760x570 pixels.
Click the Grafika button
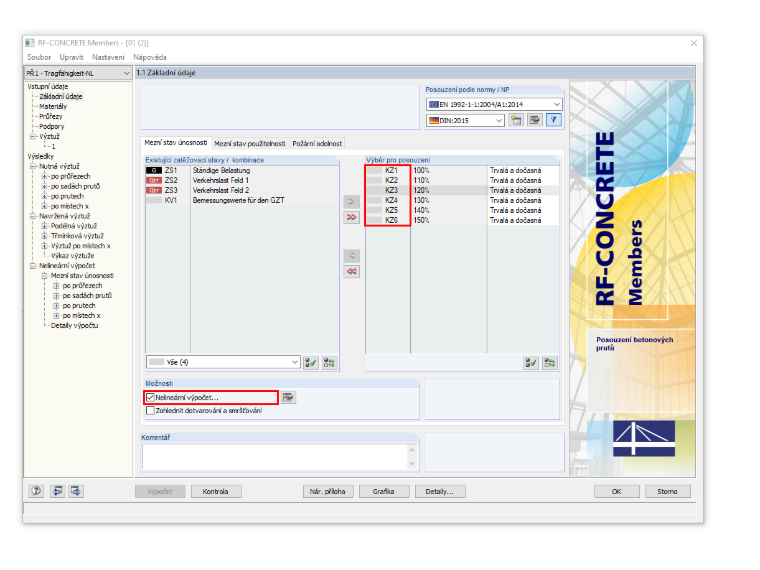383,491
